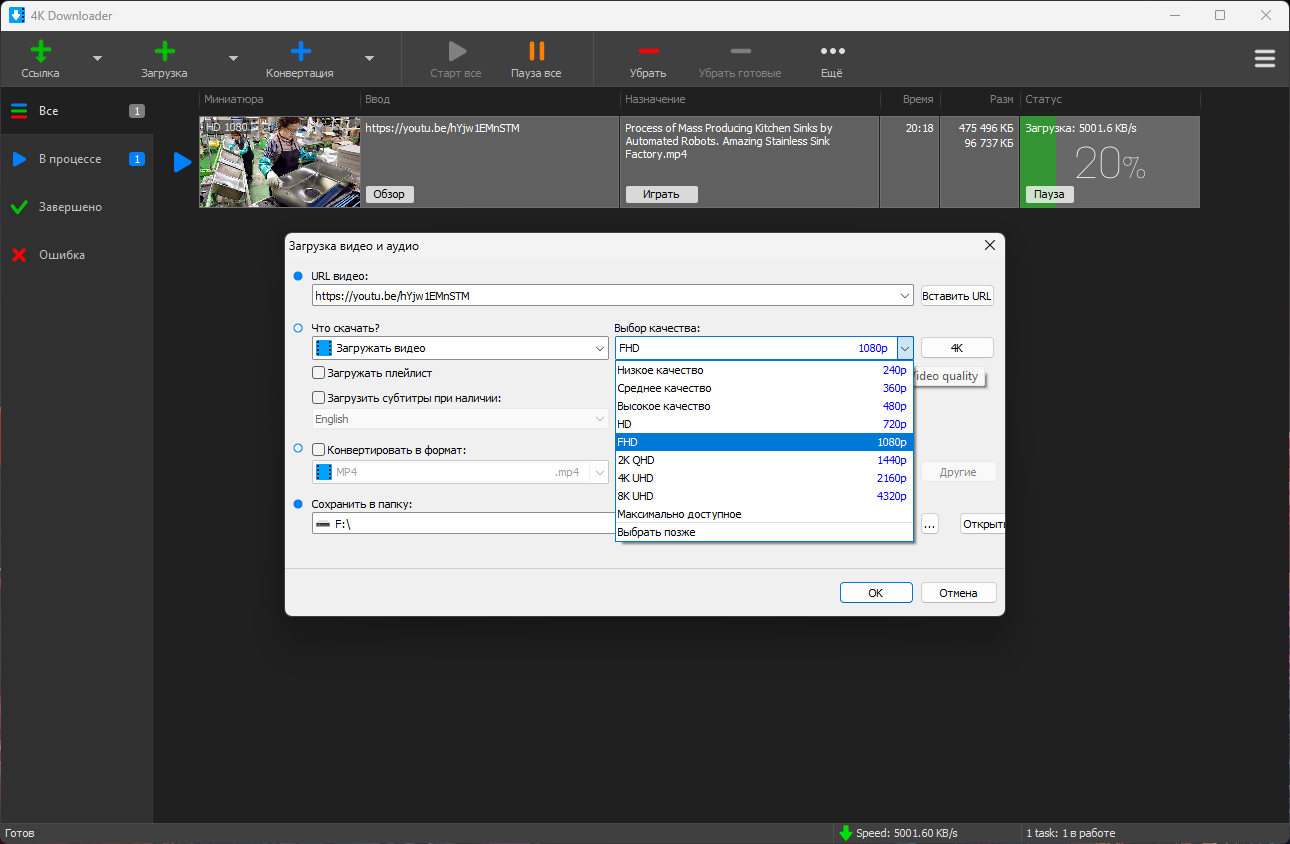The image size is (1290, 844).
Task: Open the hamburger main menu
Action: (x=1265, y=59)
